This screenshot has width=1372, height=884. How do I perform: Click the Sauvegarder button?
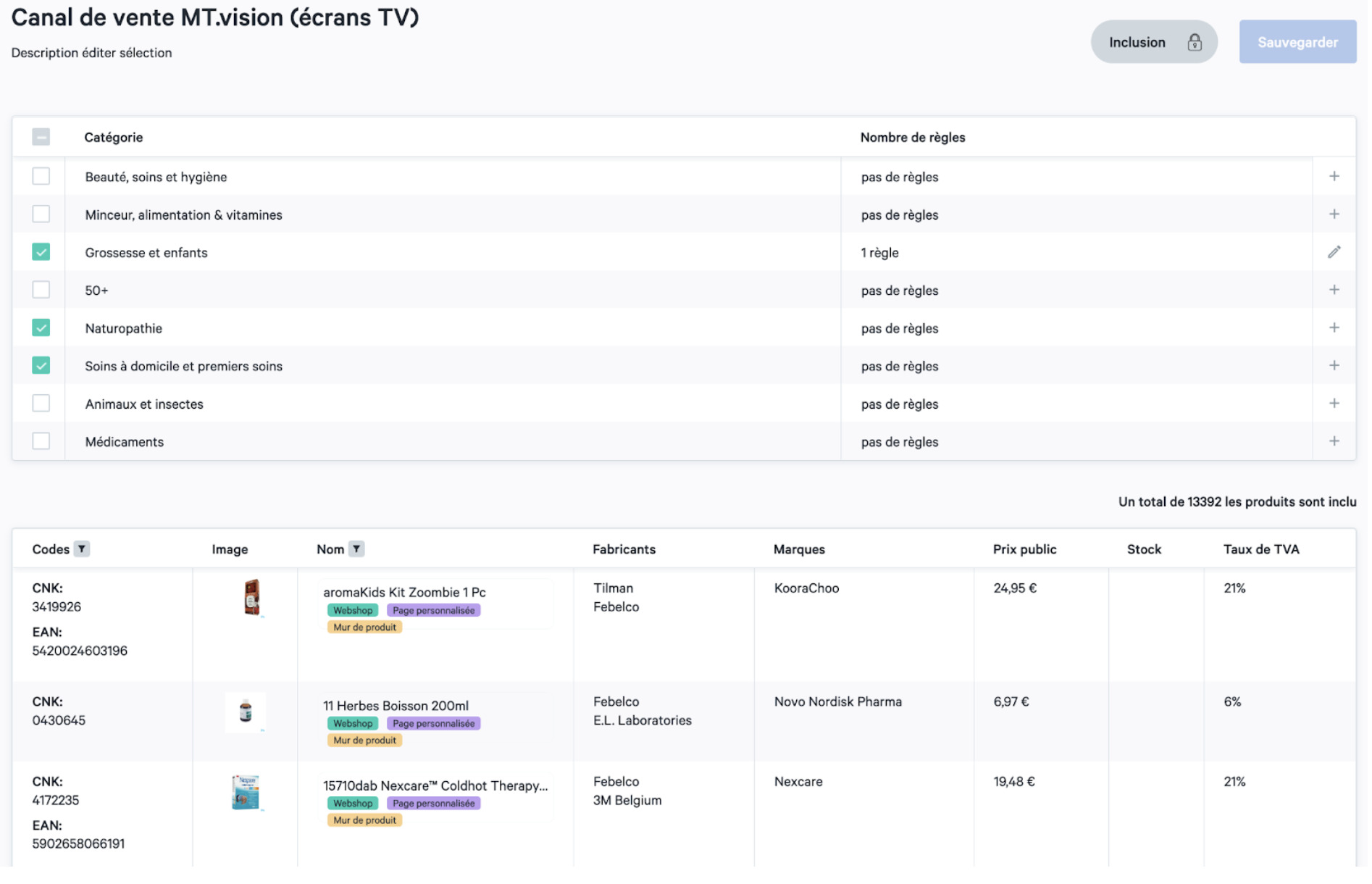tap(1297, 42)
